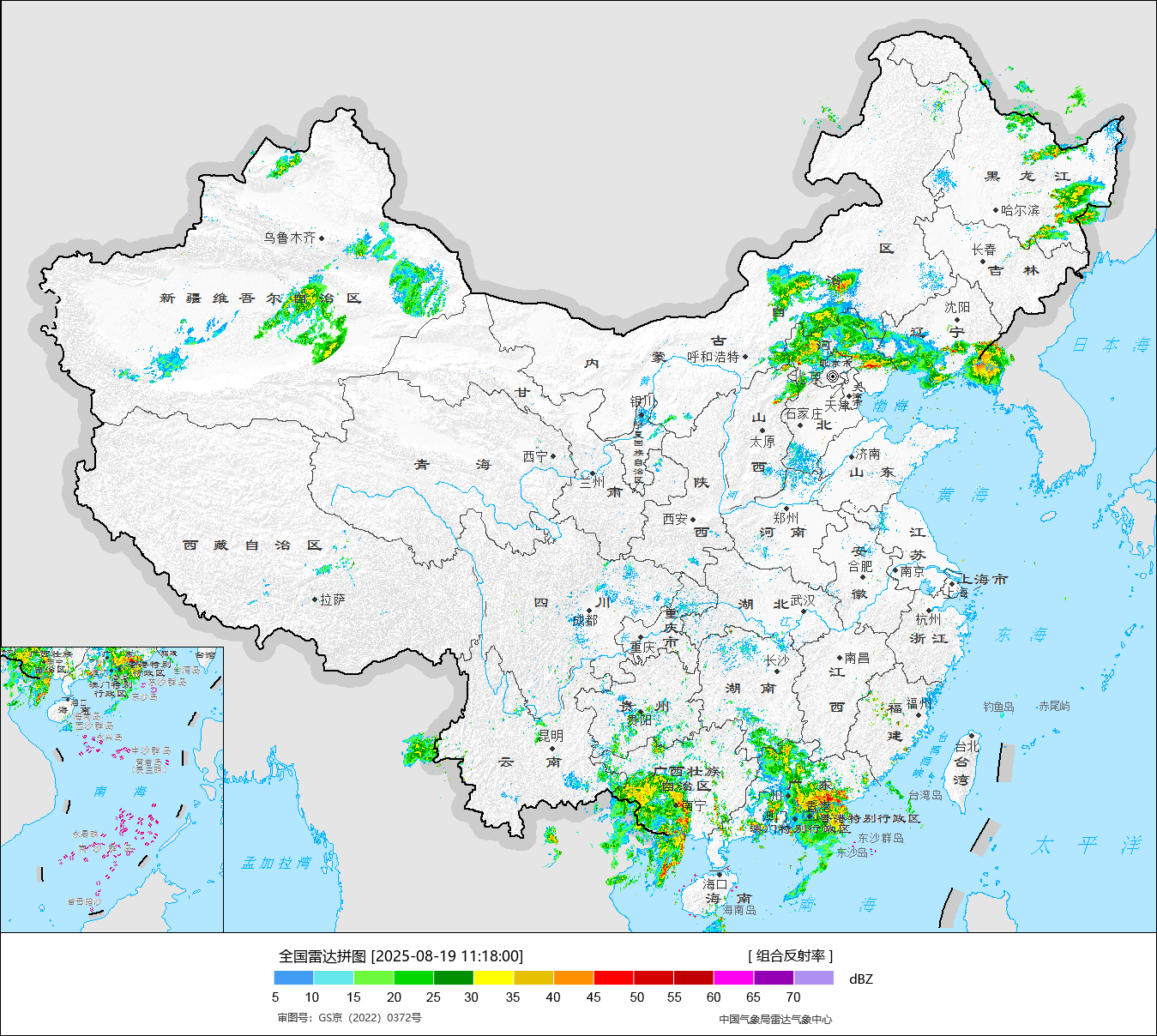Click the Wuhan (武汉) city marker
1157x1036 pixels.
click(804, 612)
